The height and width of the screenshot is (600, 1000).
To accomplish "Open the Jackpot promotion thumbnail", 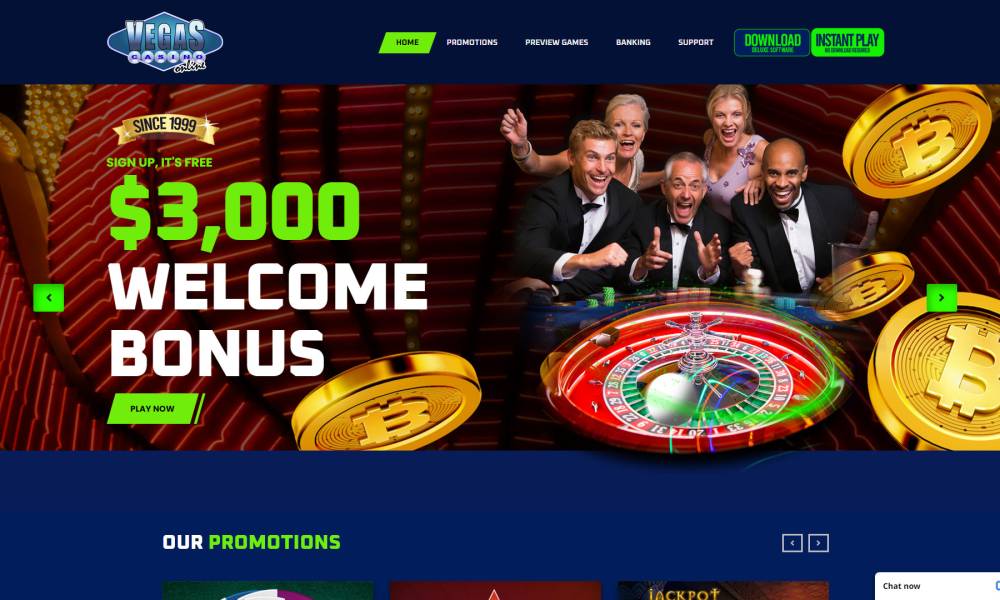I will pos(723,590).
